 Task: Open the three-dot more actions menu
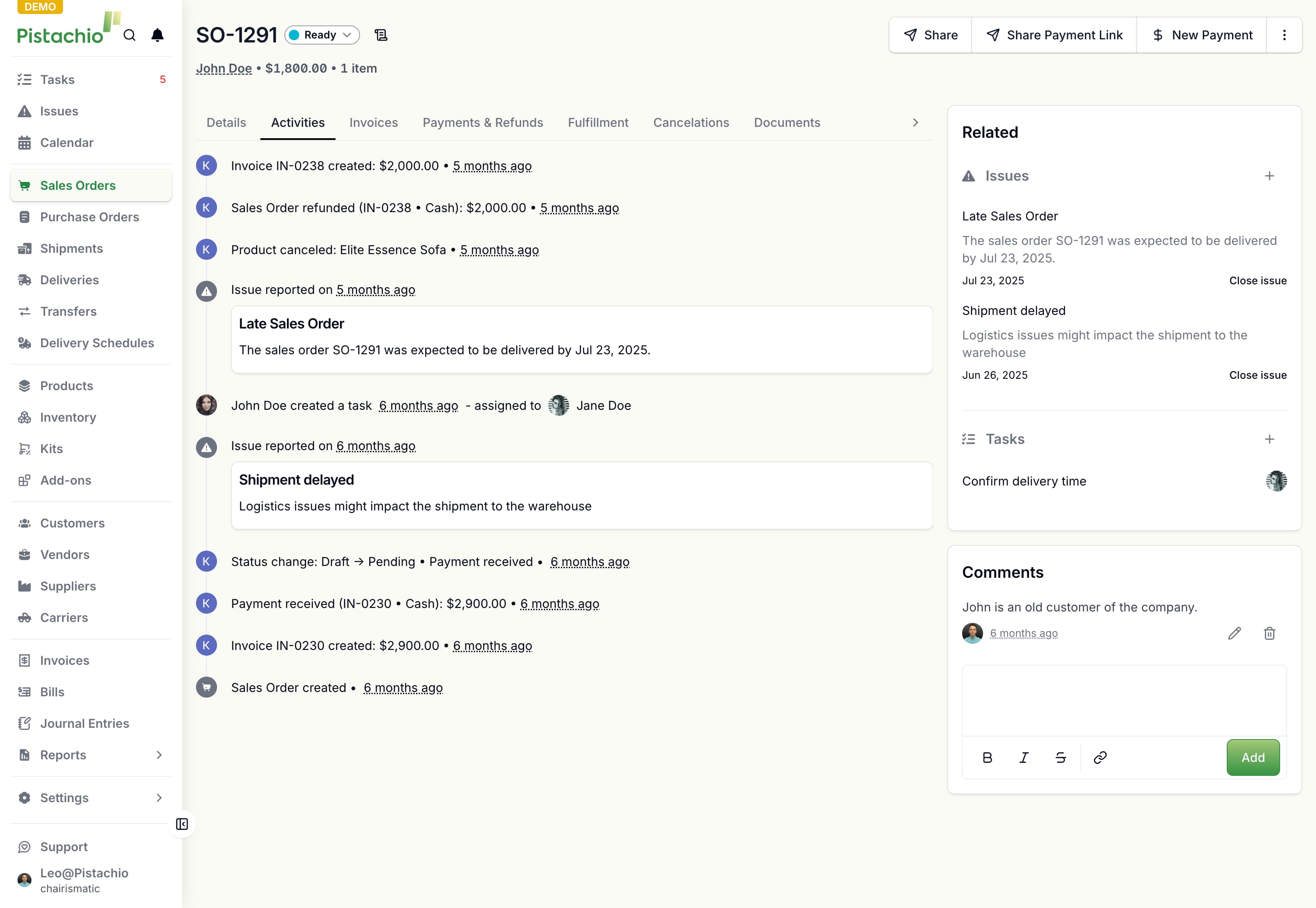(1284, 35)
